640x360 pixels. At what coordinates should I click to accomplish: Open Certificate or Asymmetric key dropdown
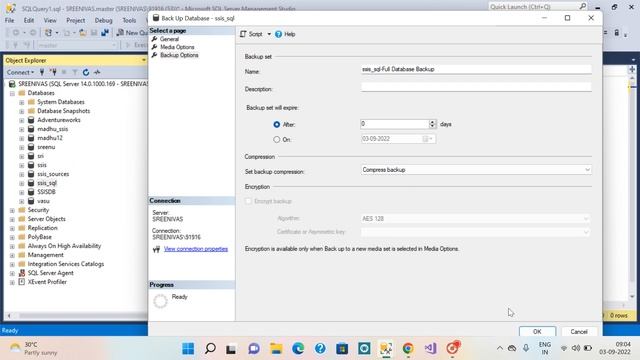[x=476, y=232]
